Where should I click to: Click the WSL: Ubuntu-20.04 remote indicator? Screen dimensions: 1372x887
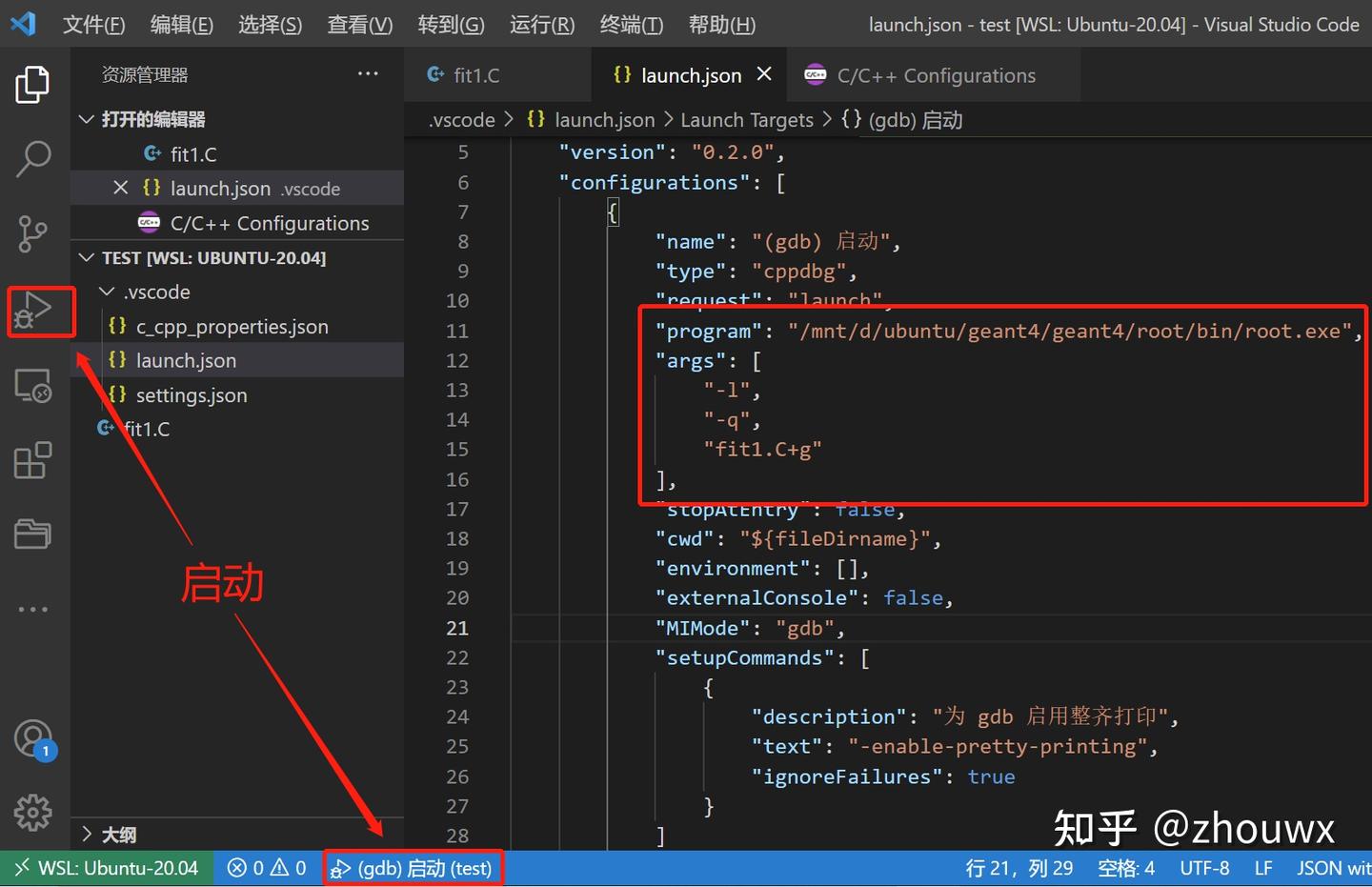(x=105, y=867)
